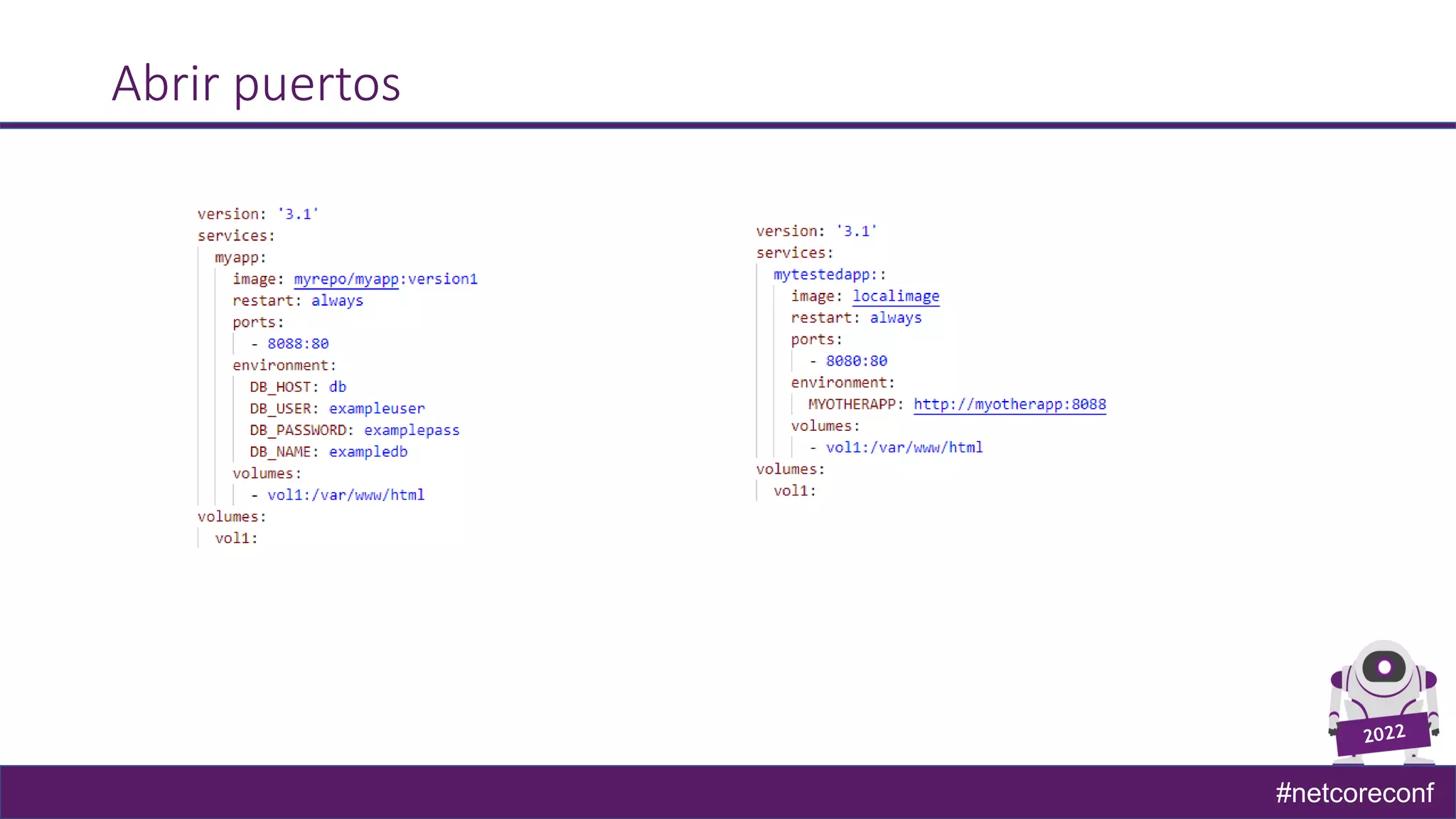1456x819 pixels.
Task: Click the DB_HOST: db line
Action: pos(298,387)
